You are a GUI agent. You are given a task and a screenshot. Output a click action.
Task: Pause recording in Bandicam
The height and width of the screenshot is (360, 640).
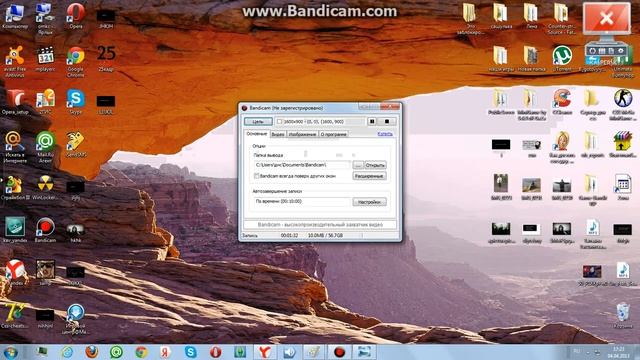372,121
